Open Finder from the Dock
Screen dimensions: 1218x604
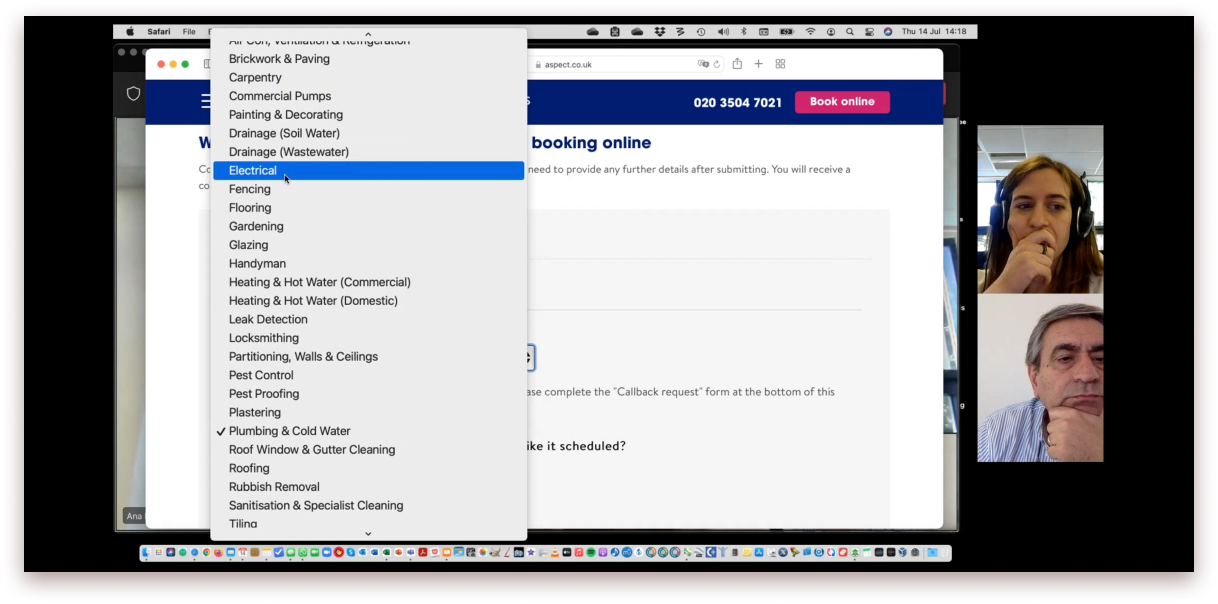point(147,552)
